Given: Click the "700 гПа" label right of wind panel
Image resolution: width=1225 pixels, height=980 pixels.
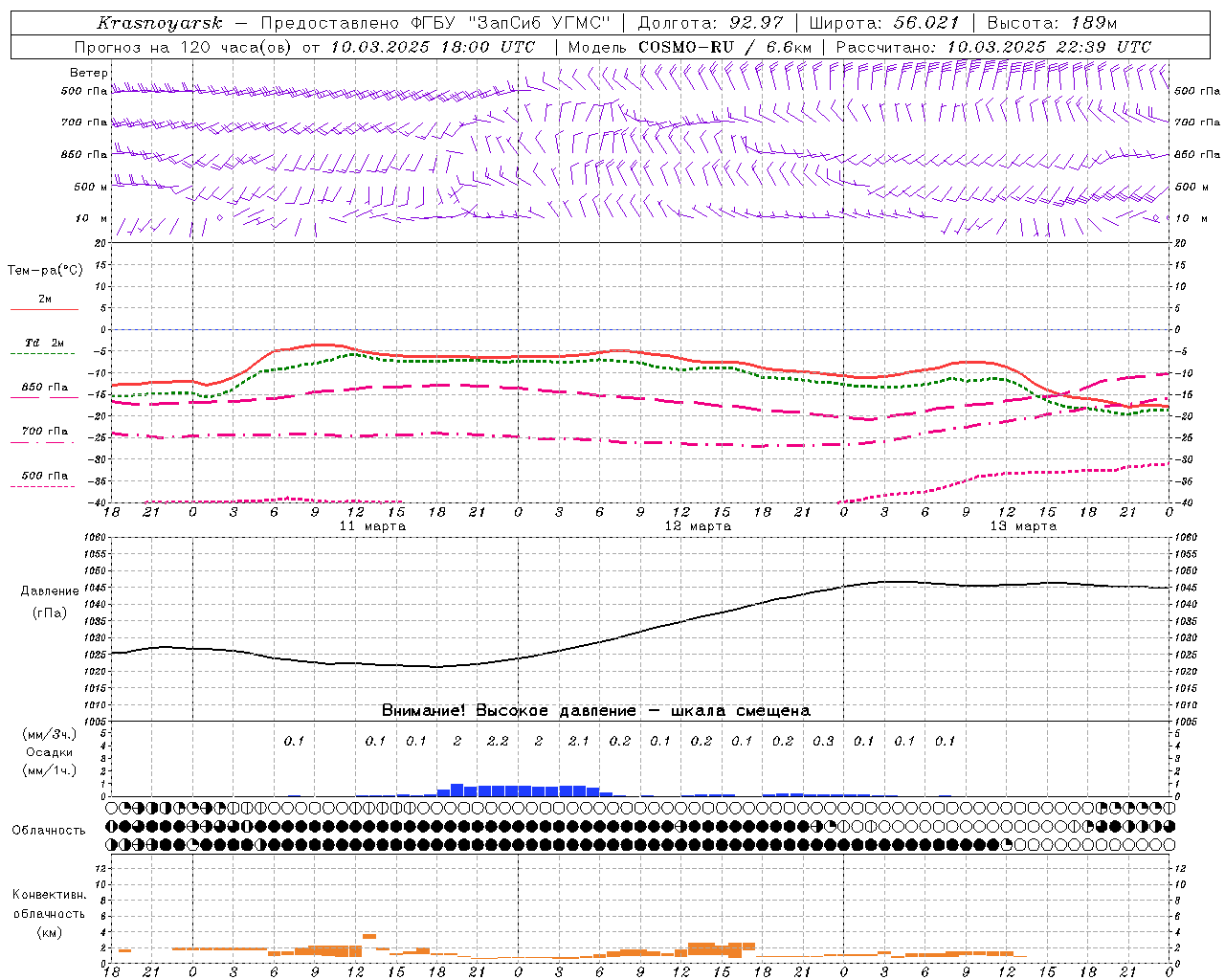Looking at the screenshot, I should pos(1197,122).
